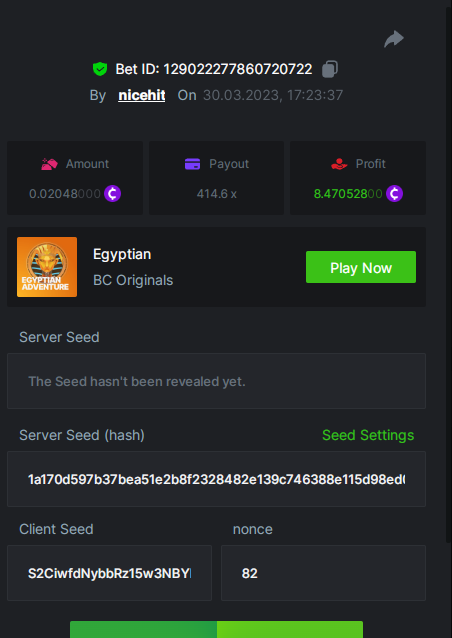Select the Client Seed field
452x638 pixels.
109,573
